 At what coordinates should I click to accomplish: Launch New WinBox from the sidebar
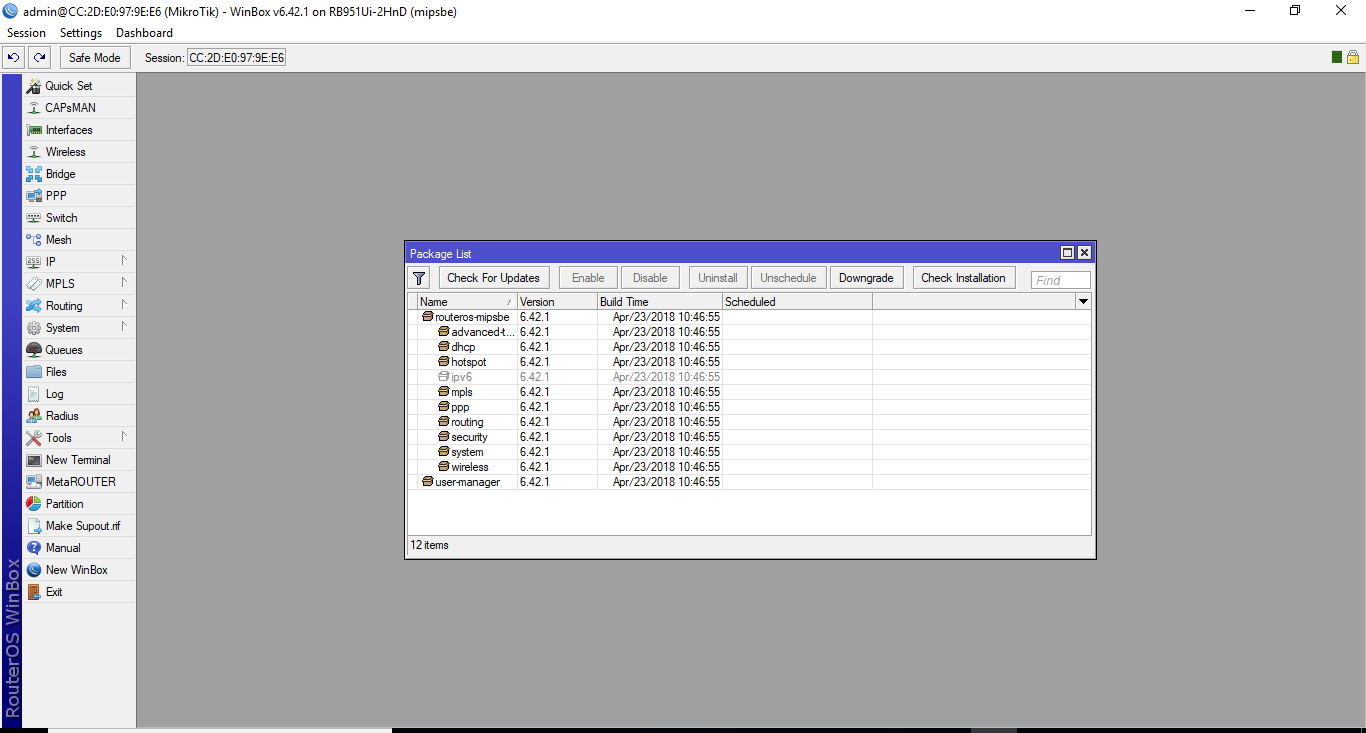pos(79,570)
